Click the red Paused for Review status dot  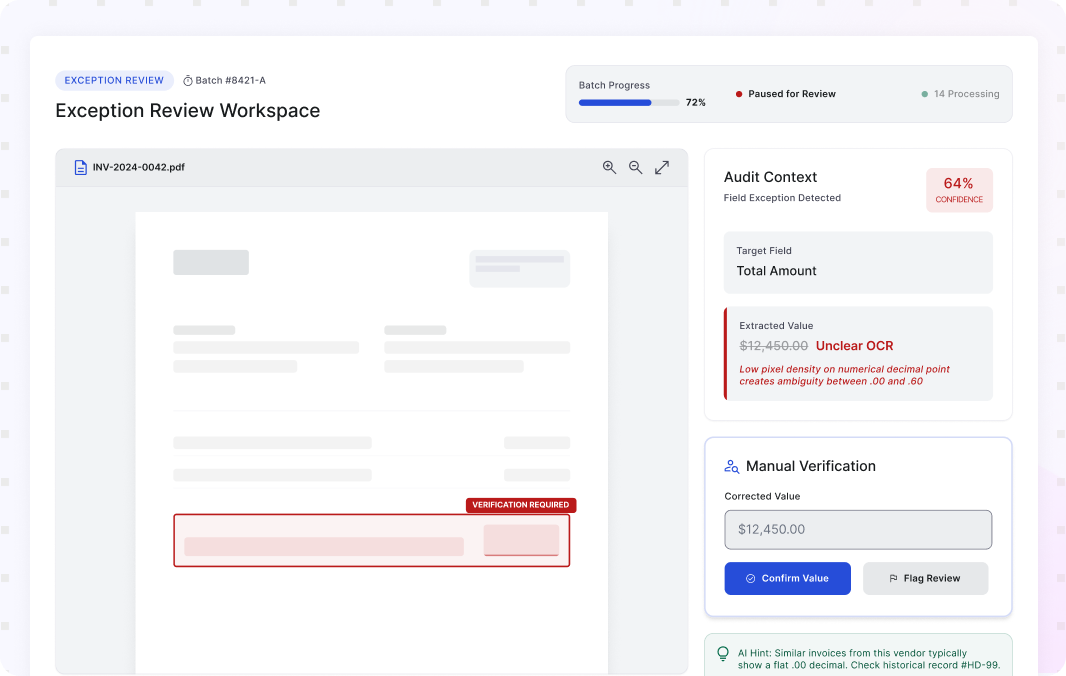pos(738,94)
